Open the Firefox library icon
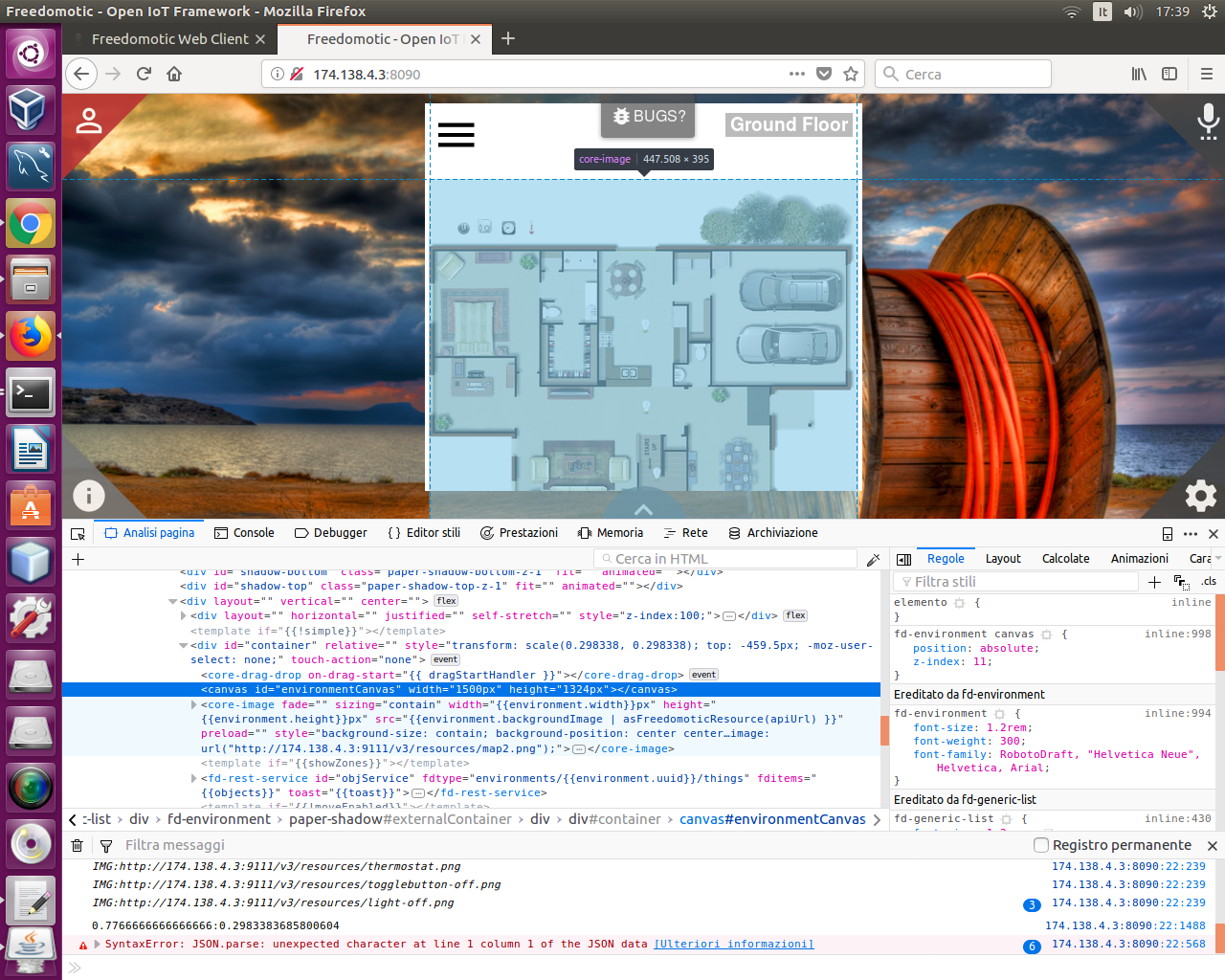This screenshot has height=980, width=1225. tap(1139, 74)
